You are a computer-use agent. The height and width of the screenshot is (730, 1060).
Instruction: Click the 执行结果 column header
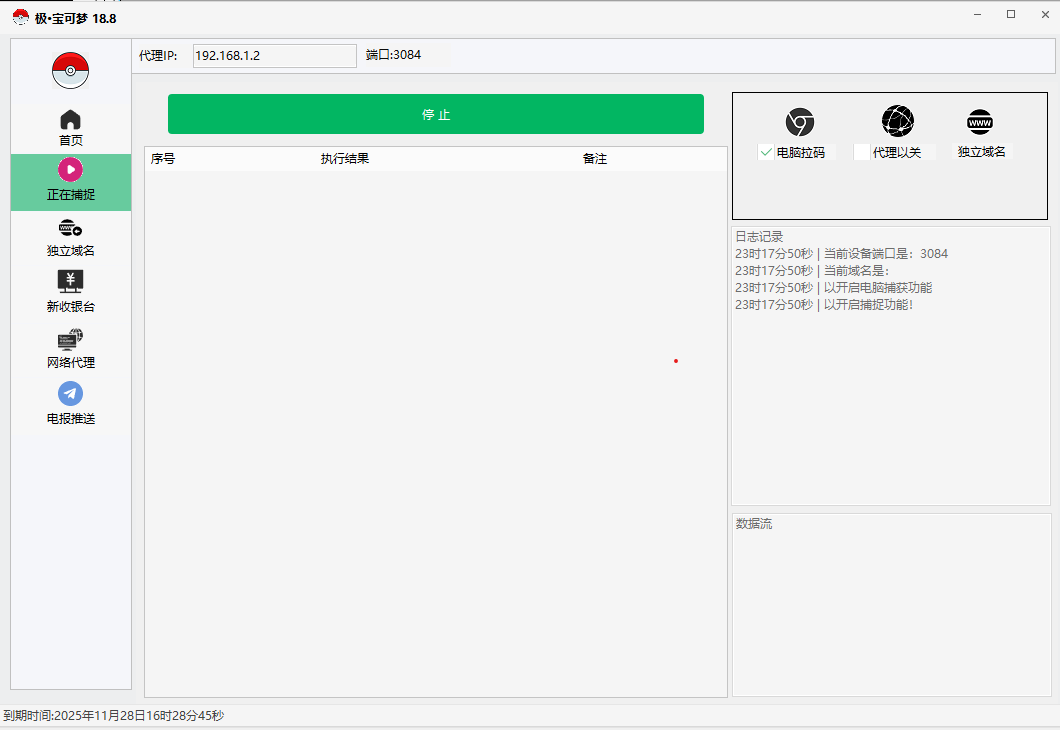[x=345, y=159]
